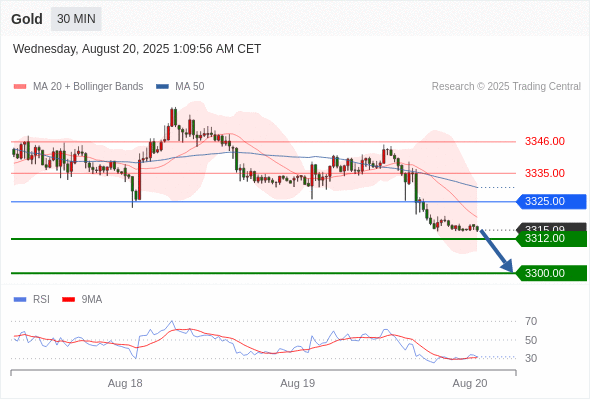Image resolution: width=590 pixels, height=400 pixels.
Task: Toggle the 9MA legend swatch
Action: point(68,300)
